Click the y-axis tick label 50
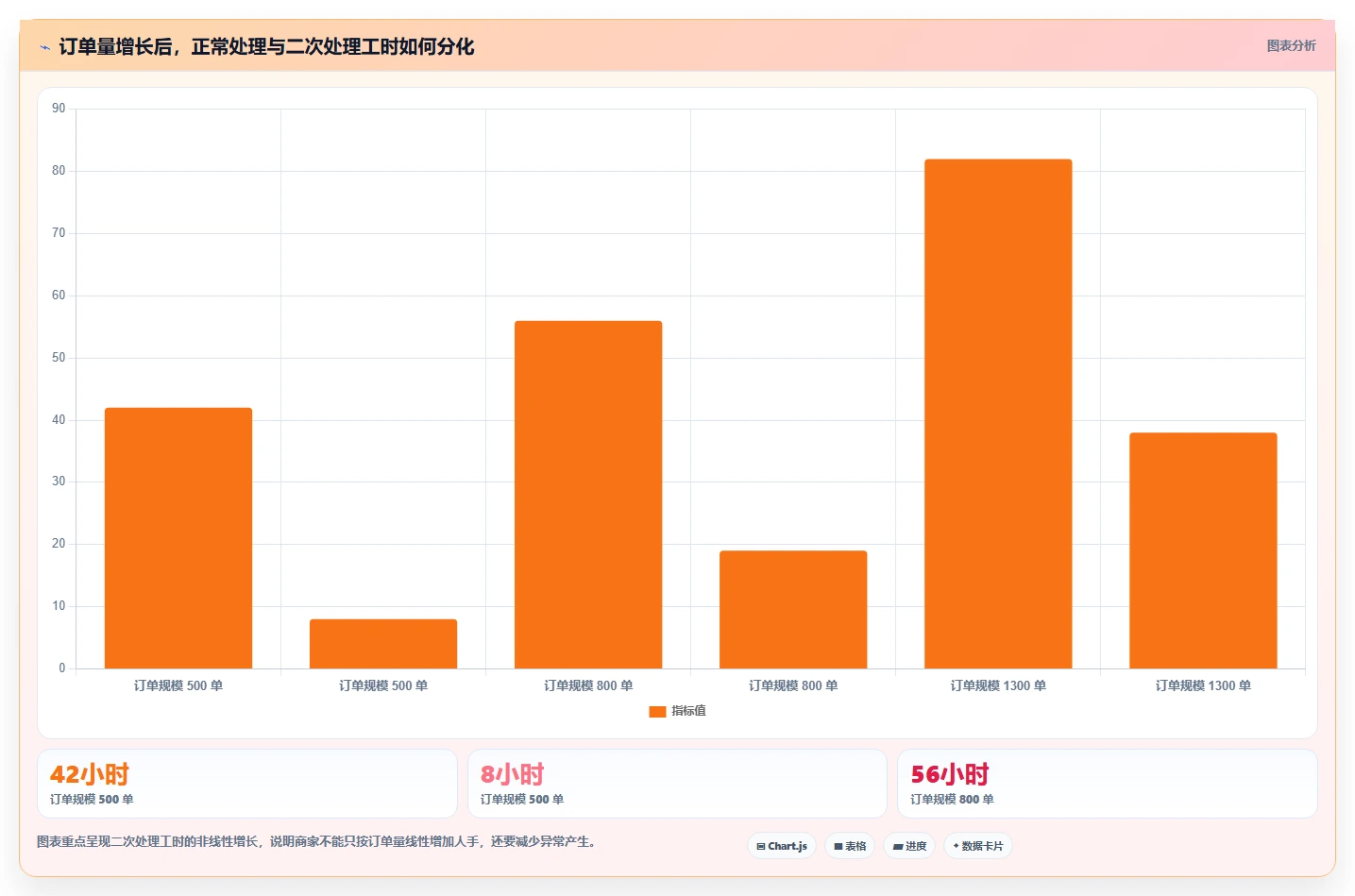Screen dimensions: 1355x896 click(59, 358)
